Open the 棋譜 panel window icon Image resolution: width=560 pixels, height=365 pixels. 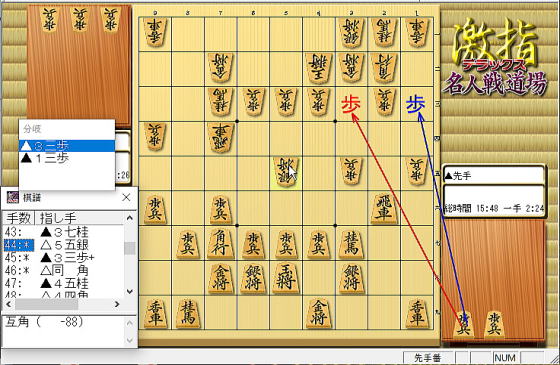13,197
